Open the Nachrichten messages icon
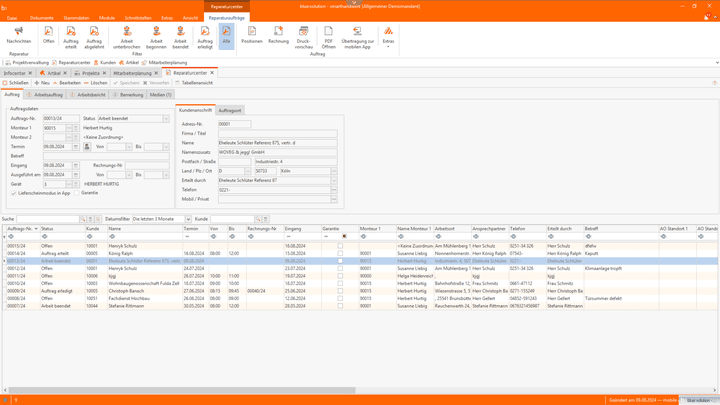 (19, 35)
